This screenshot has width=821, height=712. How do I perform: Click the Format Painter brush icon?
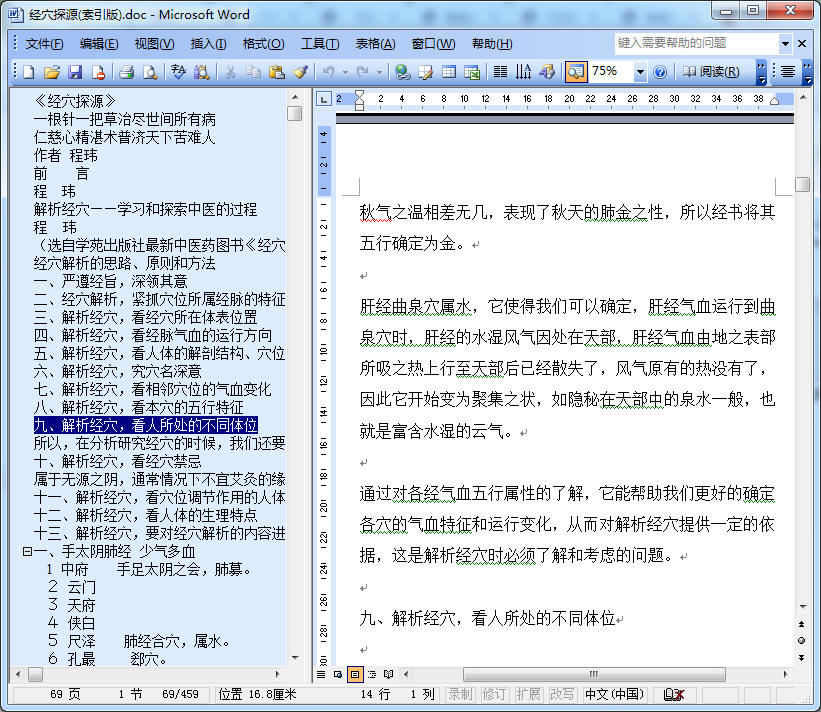pos(300,72)
